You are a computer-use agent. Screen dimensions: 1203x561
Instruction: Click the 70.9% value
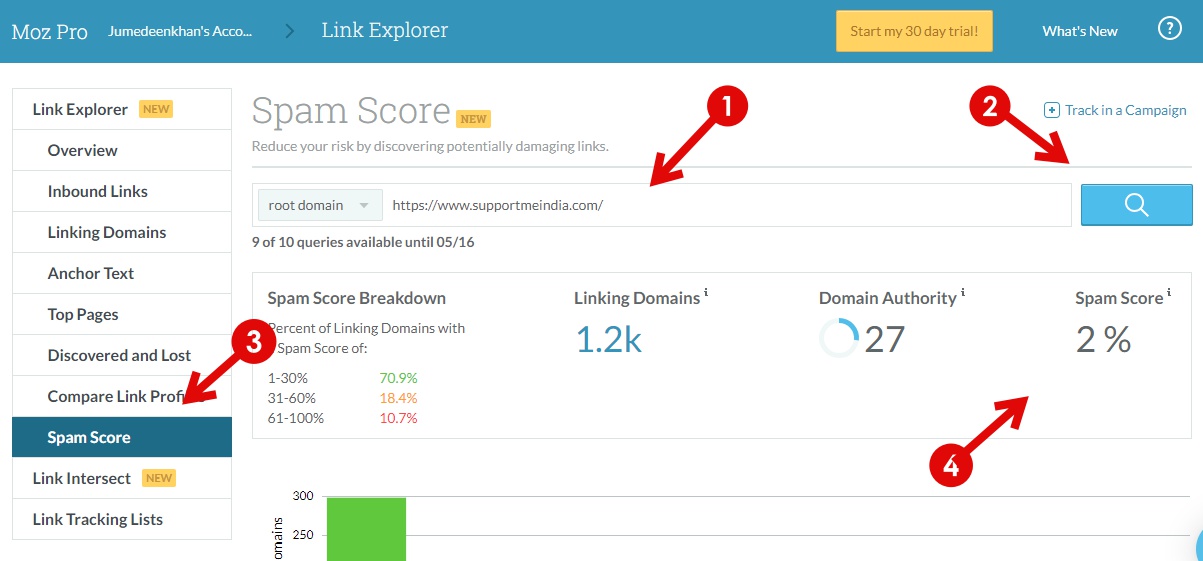point(398,378)
